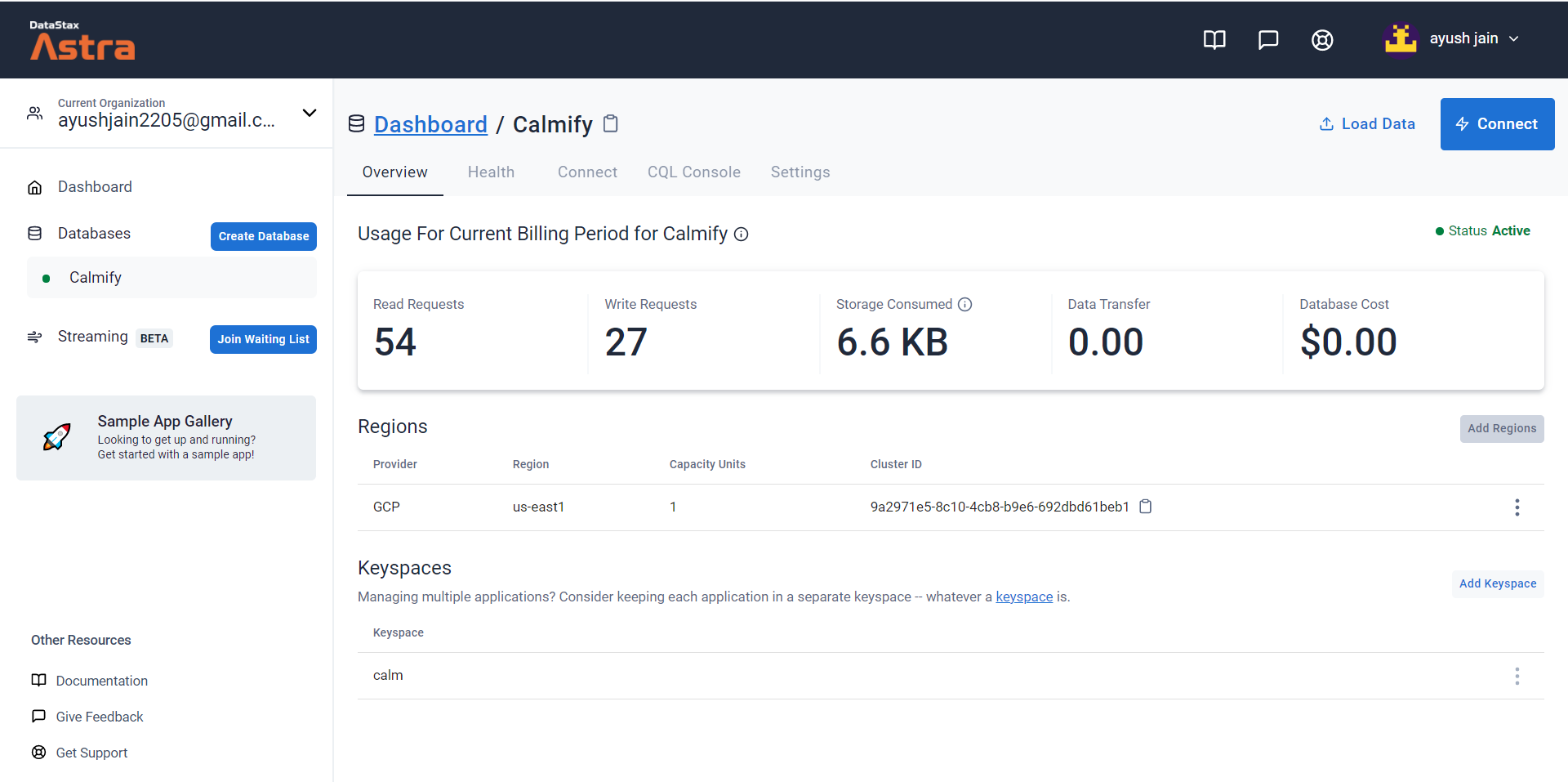Click the Streaming icon in sidebar

pos(35,337)
